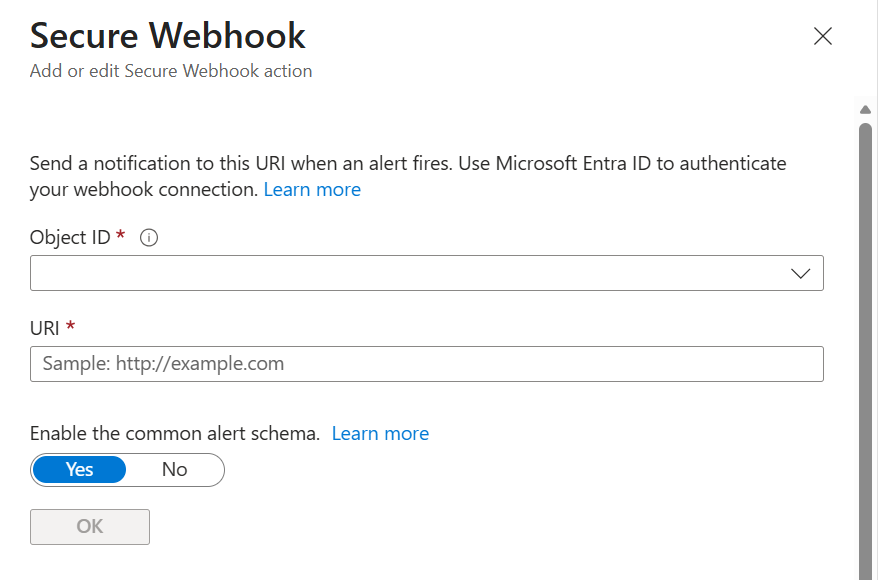Viewport: 882px width, 580px height.
Task: Close the Secure Webhook panel
Action: (822, 37)
